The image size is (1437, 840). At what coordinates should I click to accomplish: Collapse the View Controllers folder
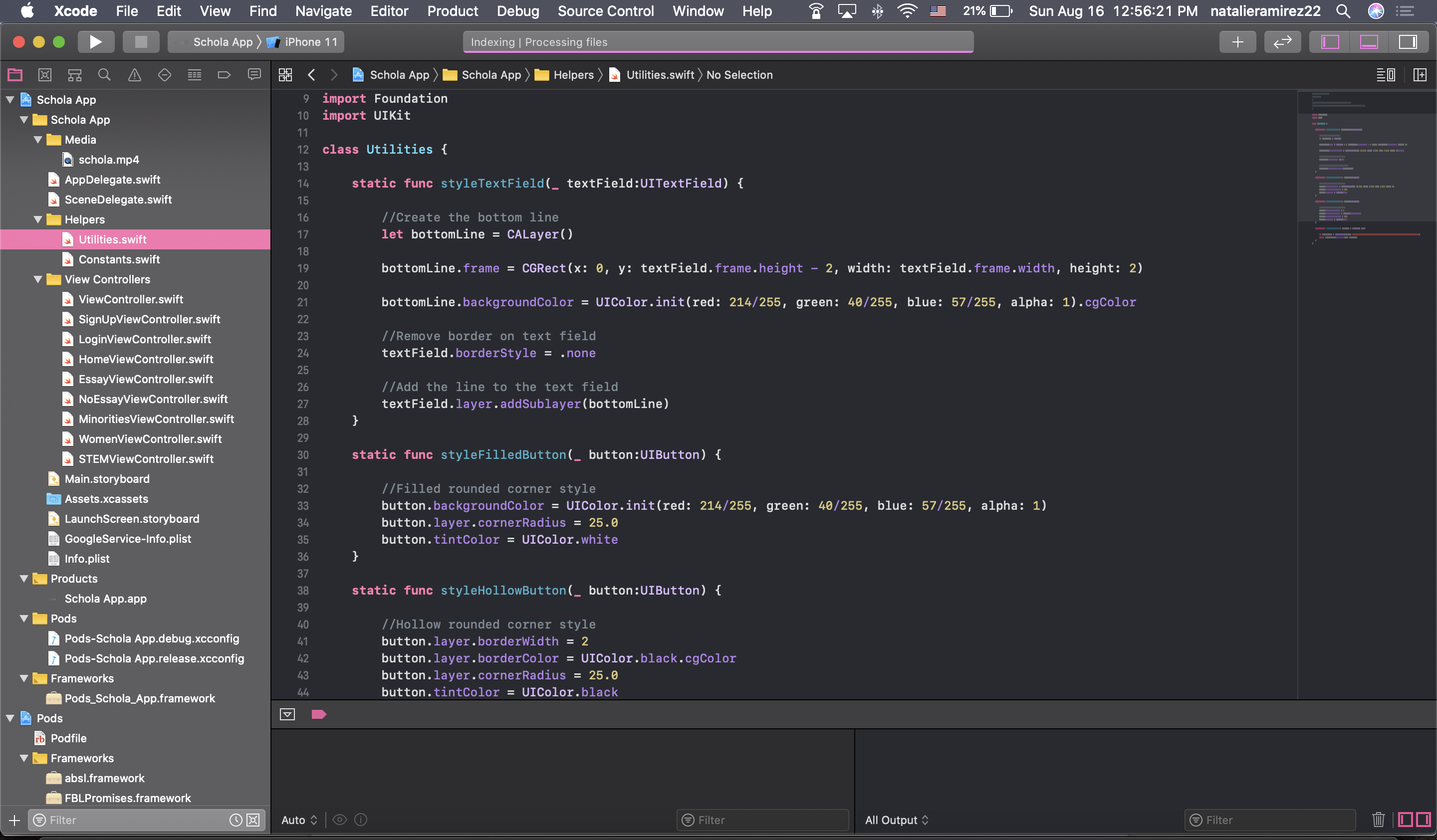pos(38,279)
